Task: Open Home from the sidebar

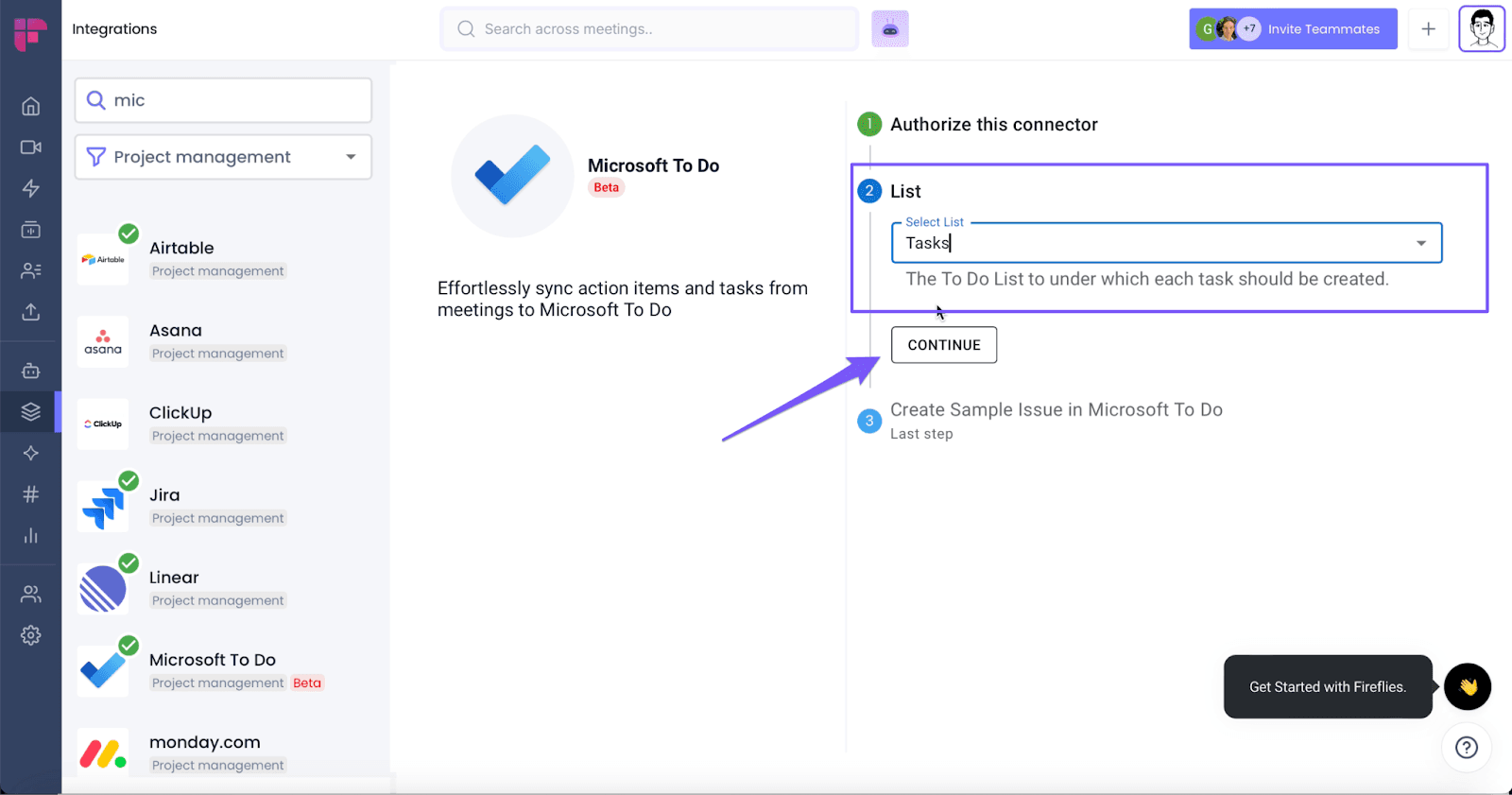Action: [x=31, y=106]
